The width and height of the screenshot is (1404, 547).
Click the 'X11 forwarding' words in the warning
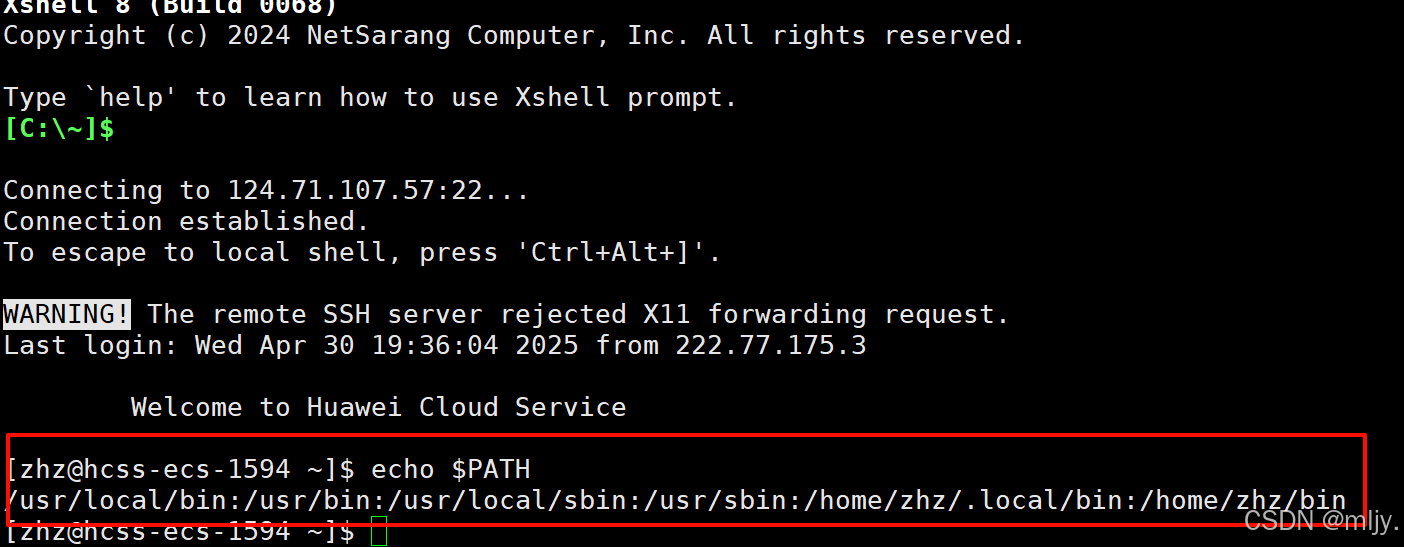click(x=755, y=314)
